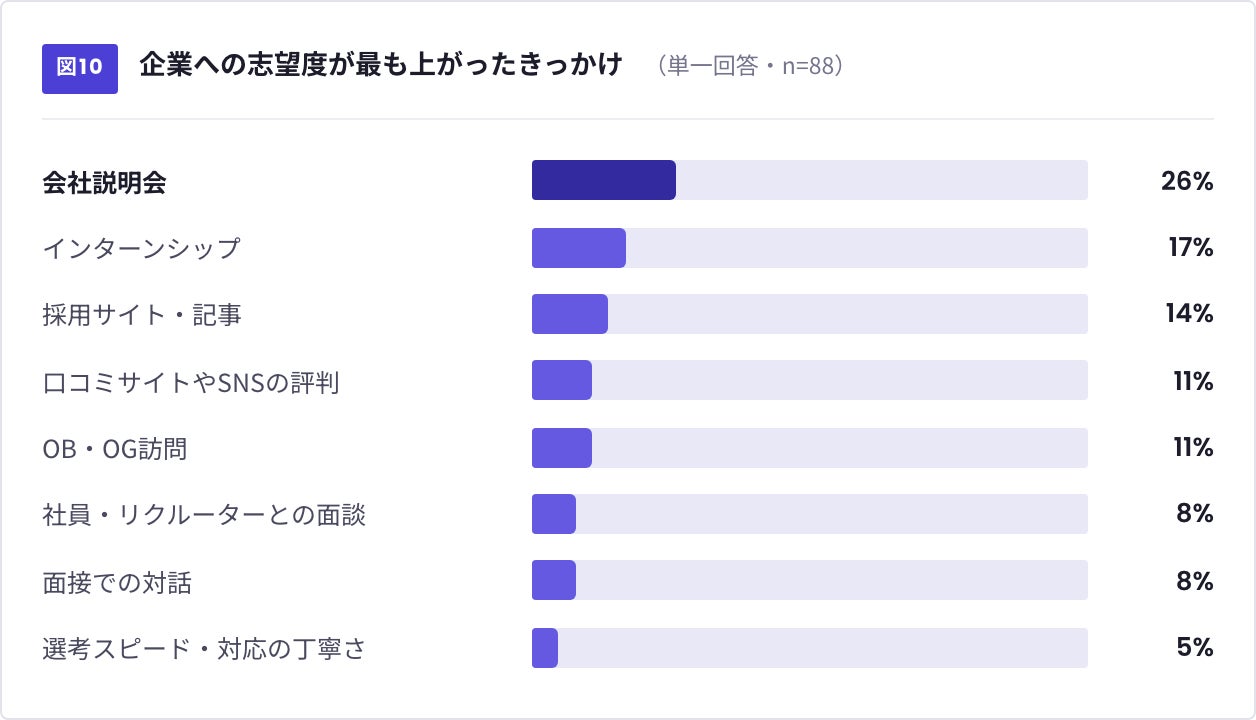Click the bar for 選考スピード・対応の丁寧さ
Image resolution: width=1256 pixels, height=720 pixels.
[x=545, y=648]
